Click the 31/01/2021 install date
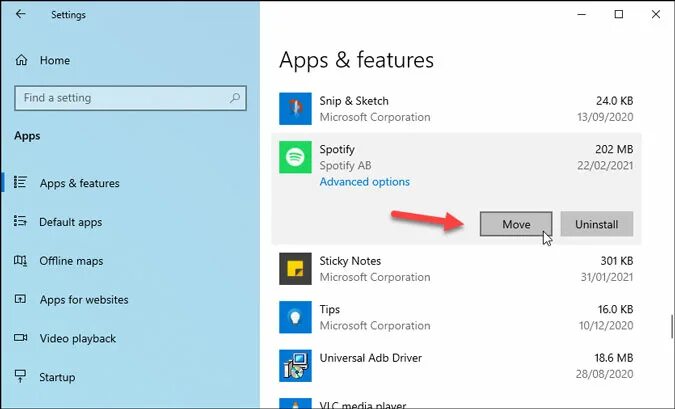The width and height of the screenshot is (675, 409). pos(607,277)
